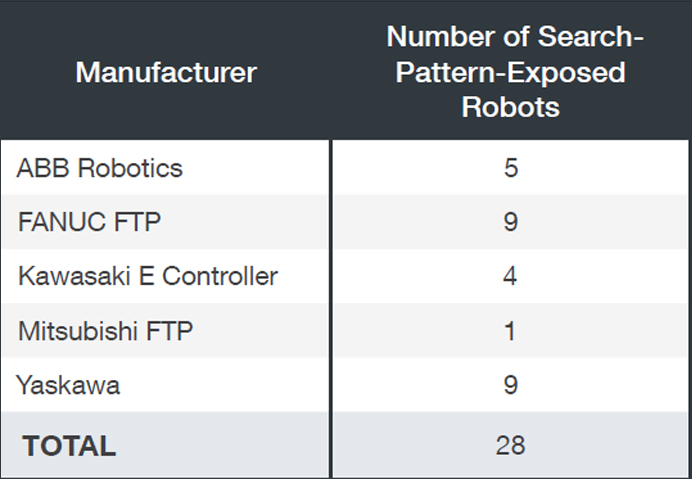This screenshot has width=692, height=479.
Task: Click the value 1 for Mitsubishi
Action: coord(510,331)
